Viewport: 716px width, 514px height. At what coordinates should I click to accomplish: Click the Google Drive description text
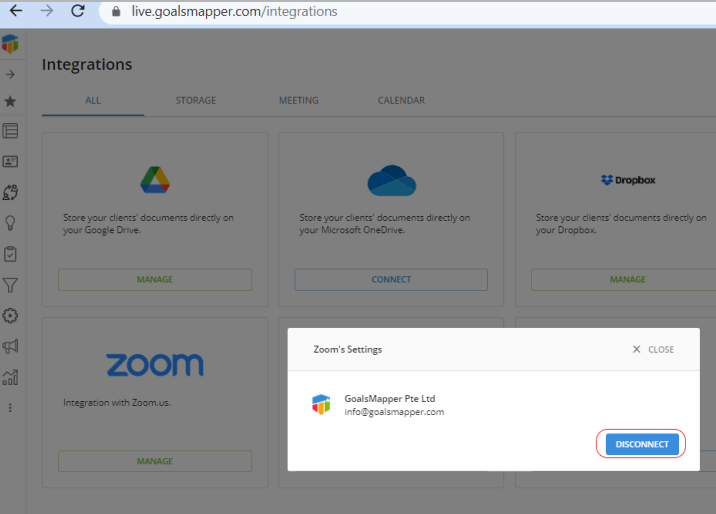(148, 224)
